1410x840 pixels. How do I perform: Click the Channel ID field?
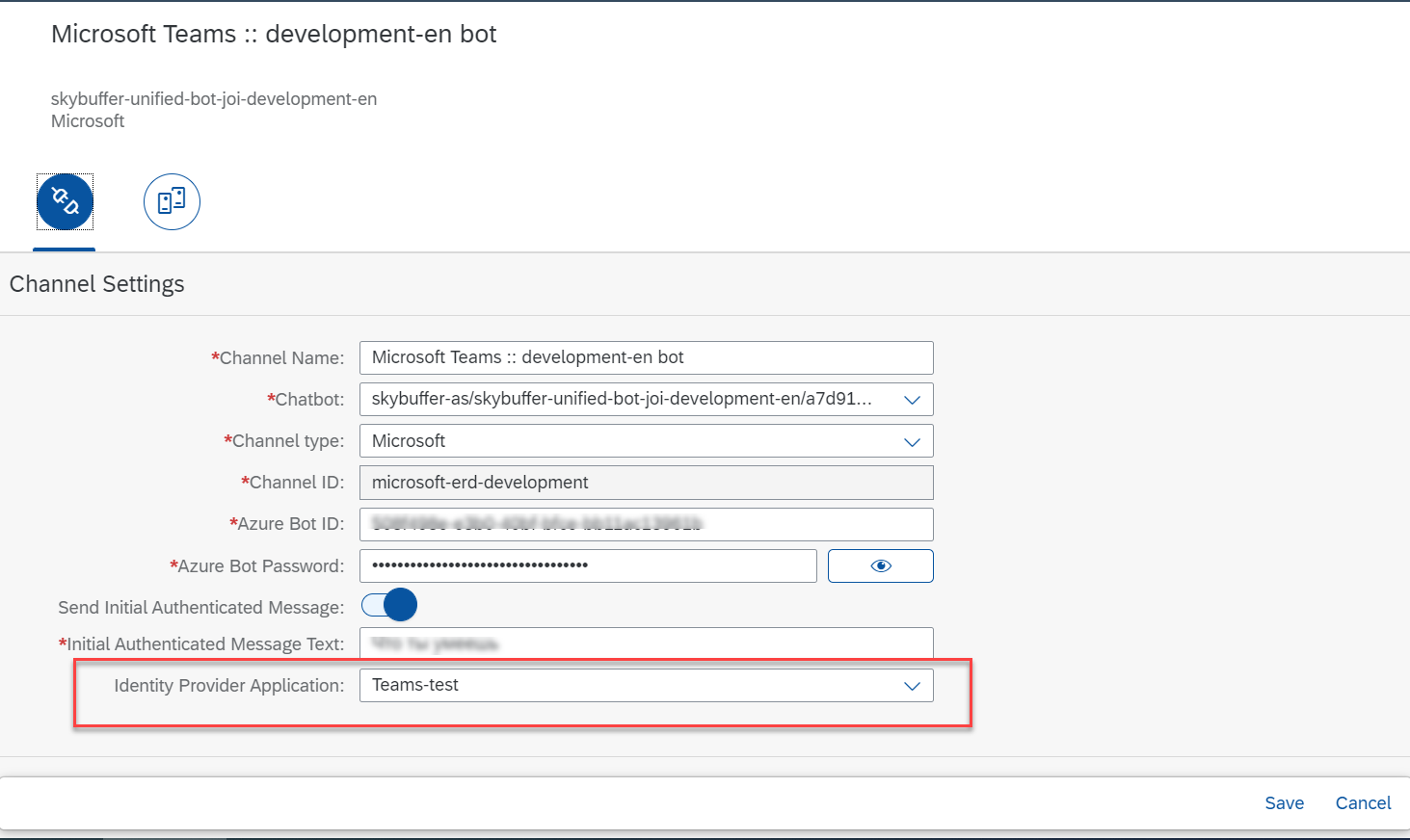pos(646,483)
